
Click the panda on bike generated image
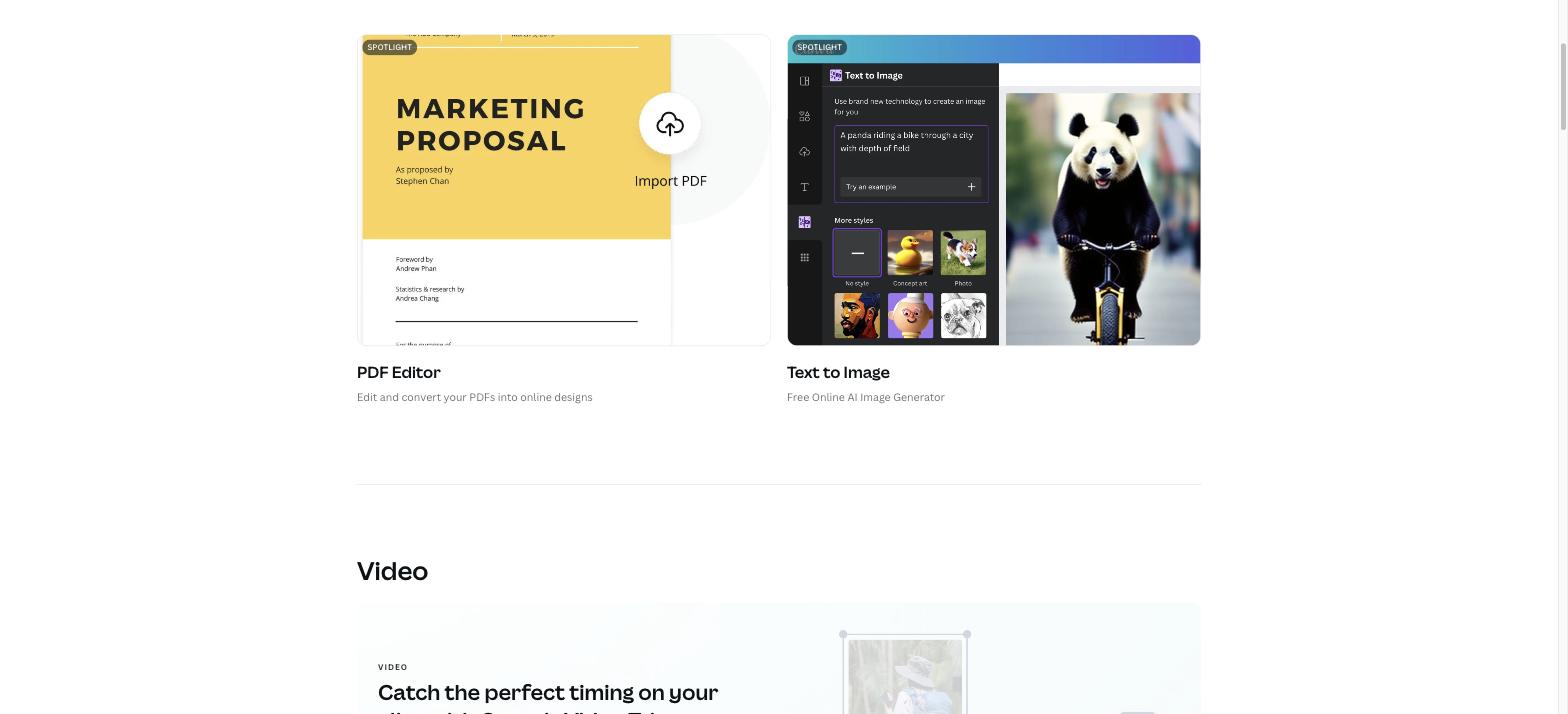(1102, 219)
